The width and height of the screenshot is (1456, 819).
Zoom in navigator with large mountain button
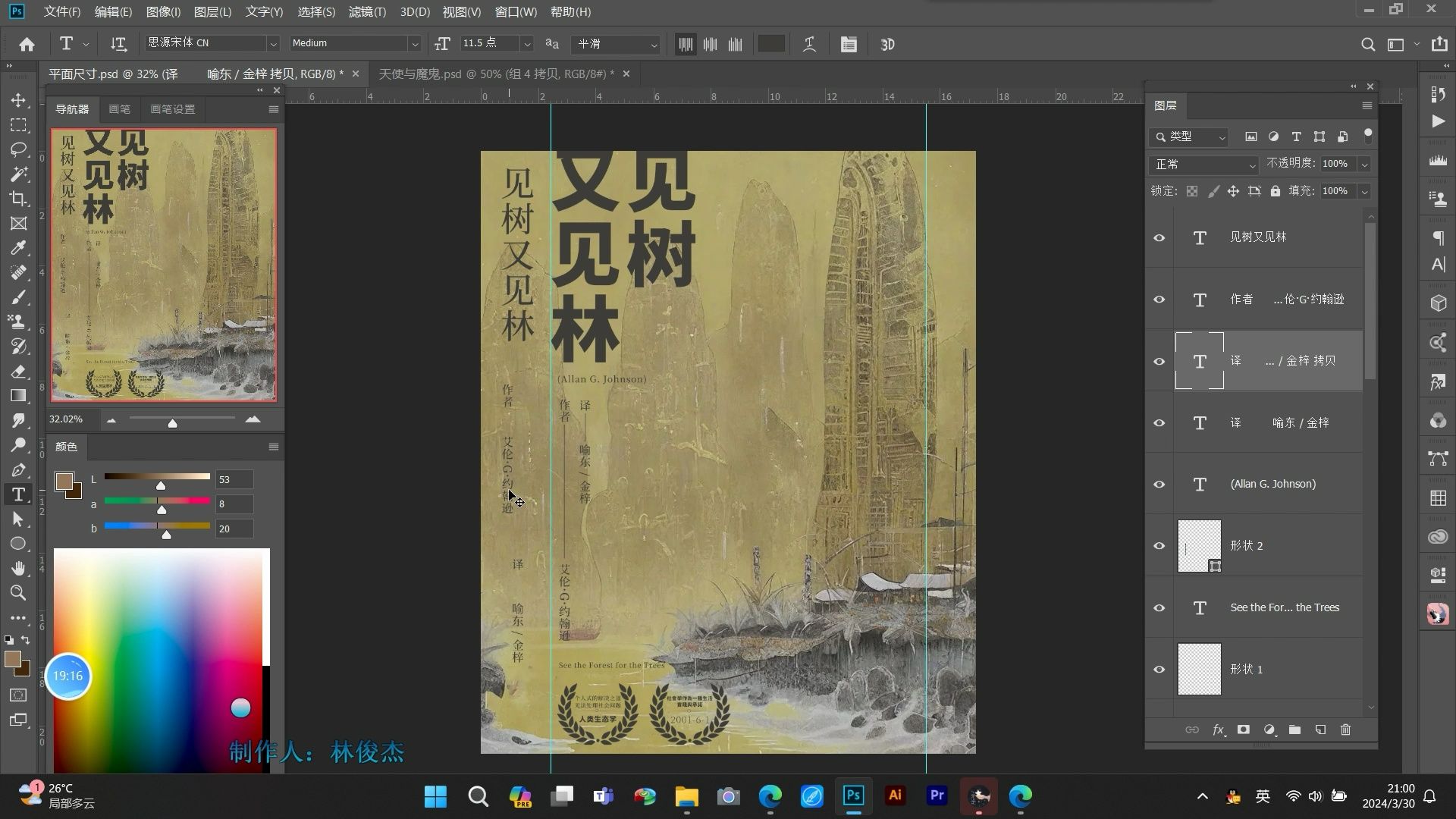coord(253,419)
